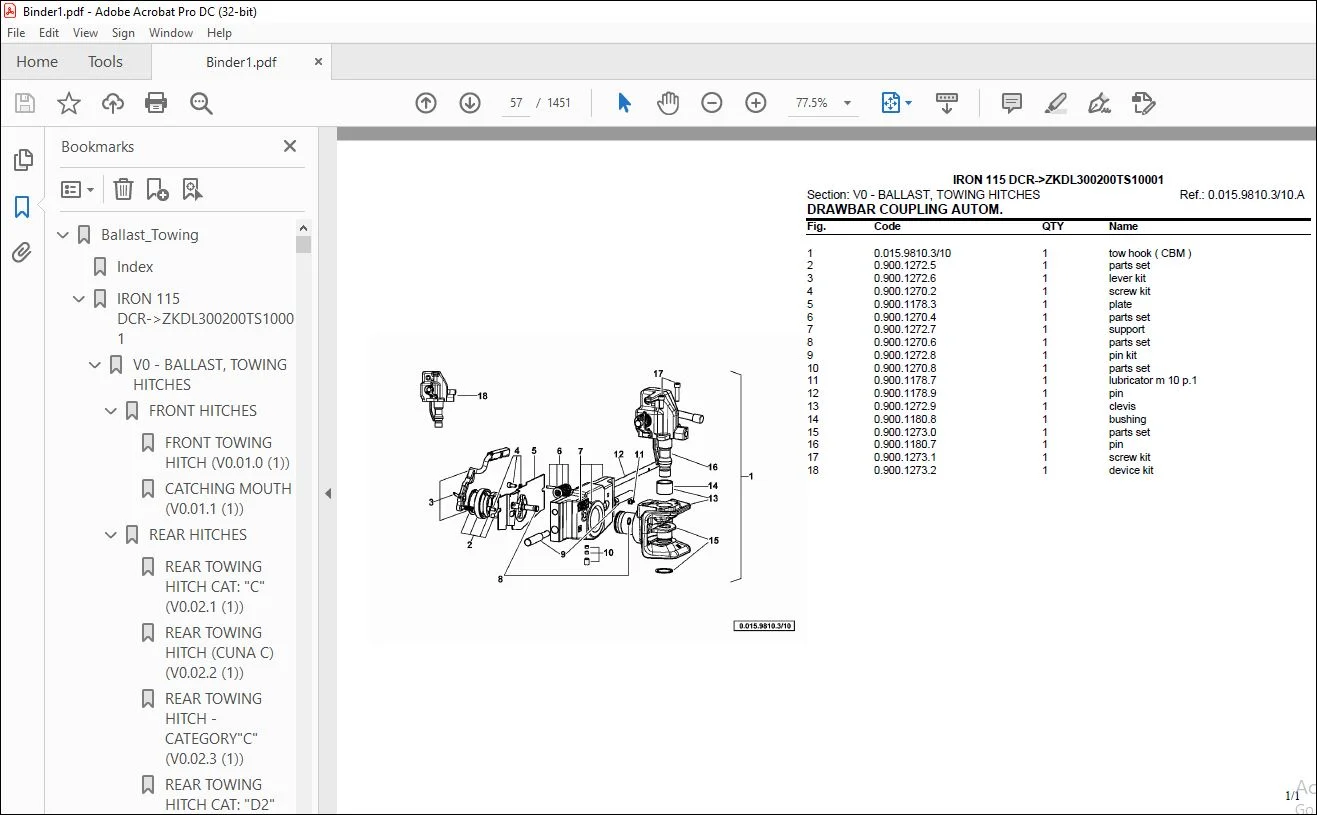Click the 'clevis' part name

click(1122, 407)
